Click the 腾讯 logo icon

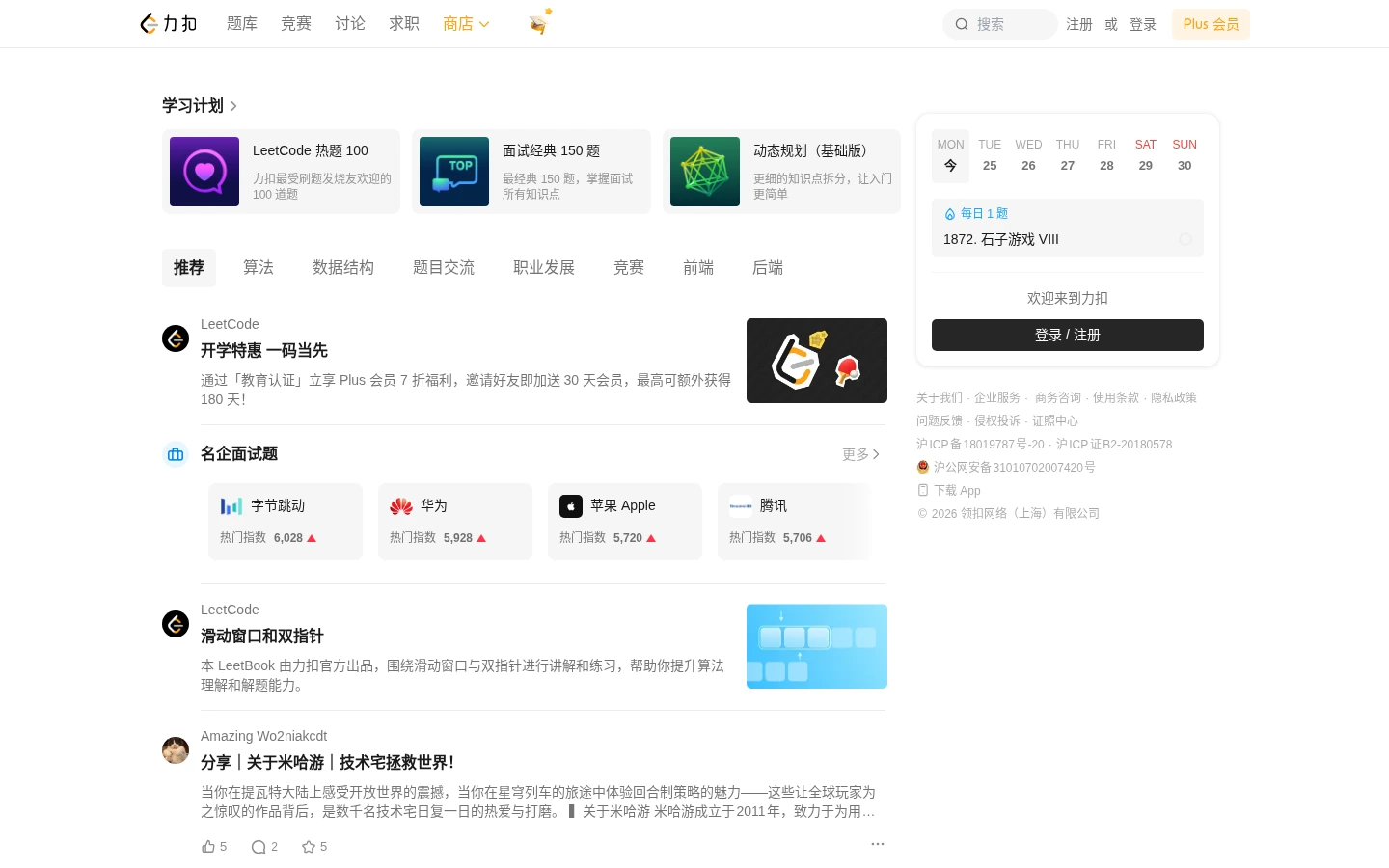(741, 506)
